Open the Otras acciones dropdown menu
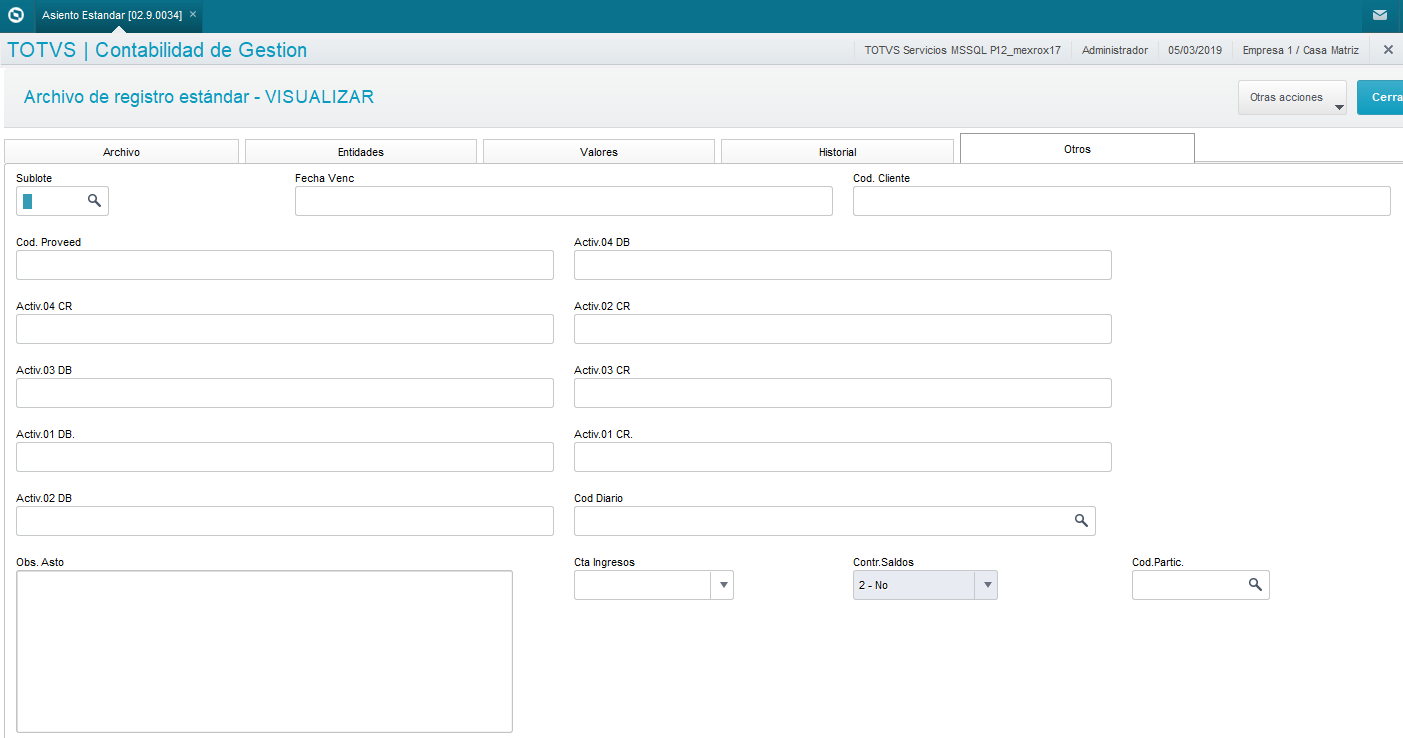 [x=1292, y=98]
